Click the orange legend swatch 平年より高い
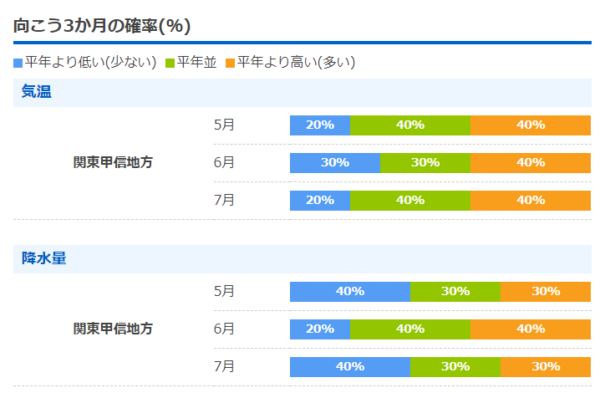The image size is (600, 398). [230, 63]
